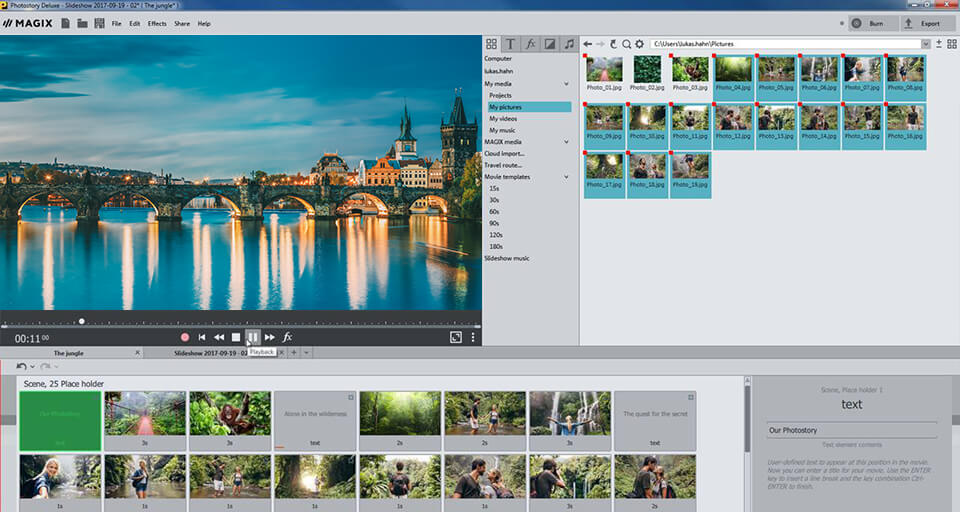Image resolution: width=960 pixels, height=512 pixels.
Task: Select thumbnail Photo_01.jpg
Action: [604, 74]
